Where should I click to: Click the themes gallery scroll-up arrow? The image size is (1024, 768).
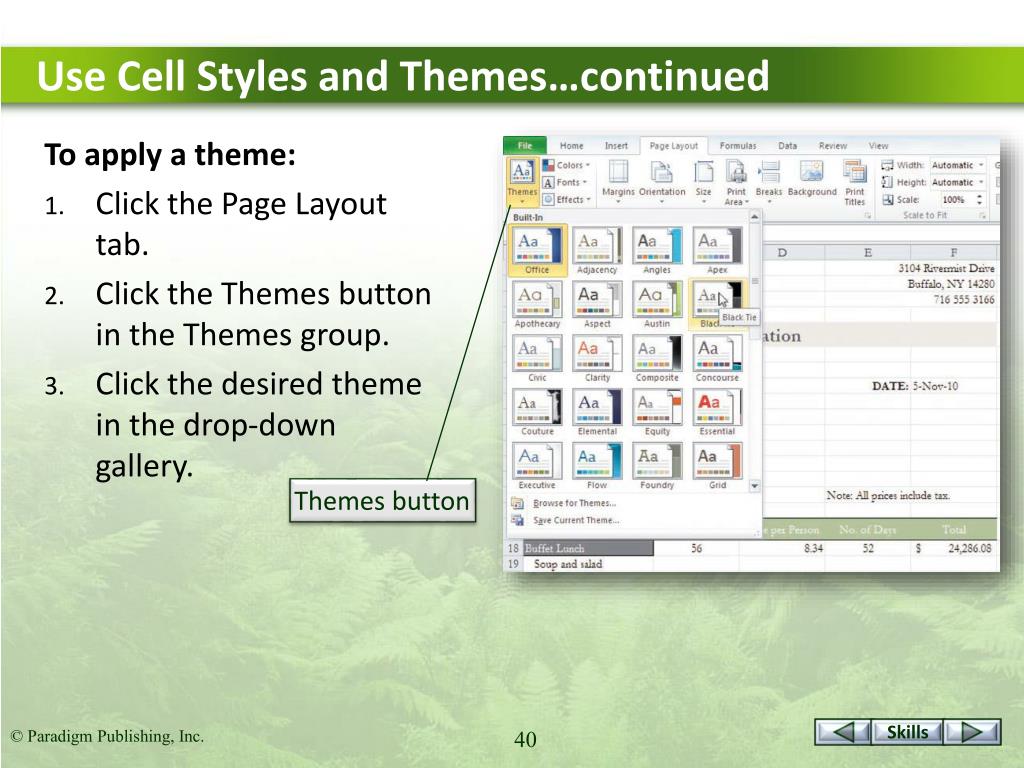coord(754,216)
